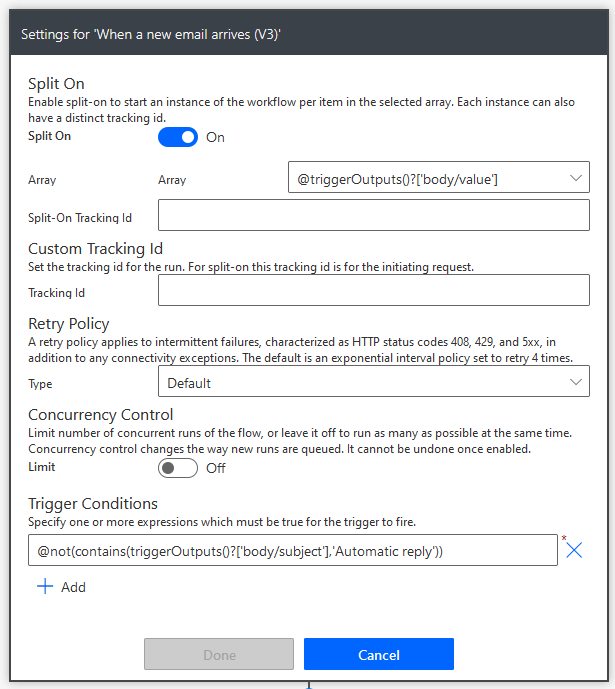The height and width of the screenshot is (689, 615).
Task: Click the plus icon beside Add
Action: (44, 587)
